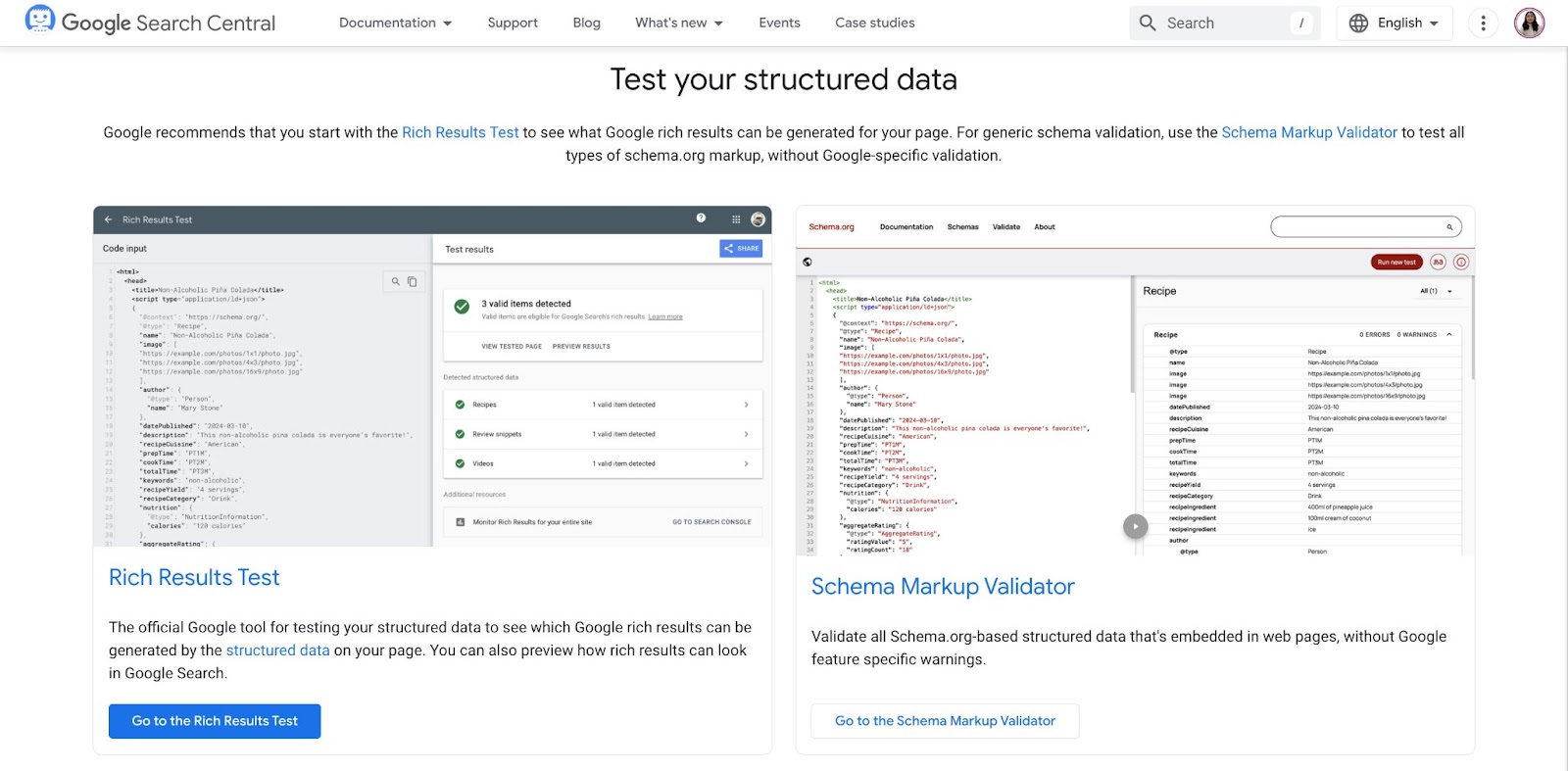Focus the header Search input field
The image size is (1568, 771).
click(x=1224, y=23)
